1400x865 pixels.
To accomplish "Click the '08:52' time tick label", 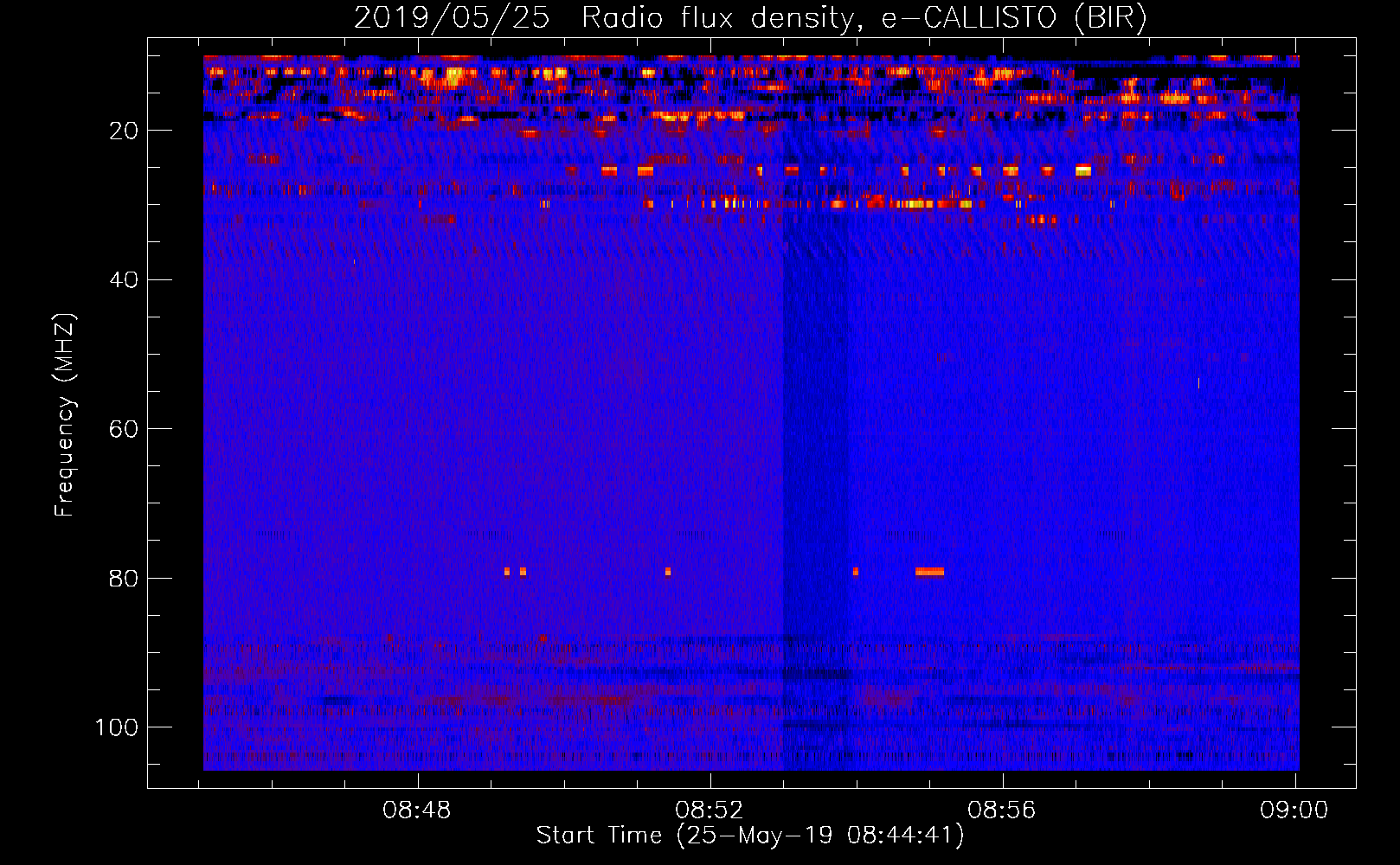I will tap(710, 811).
